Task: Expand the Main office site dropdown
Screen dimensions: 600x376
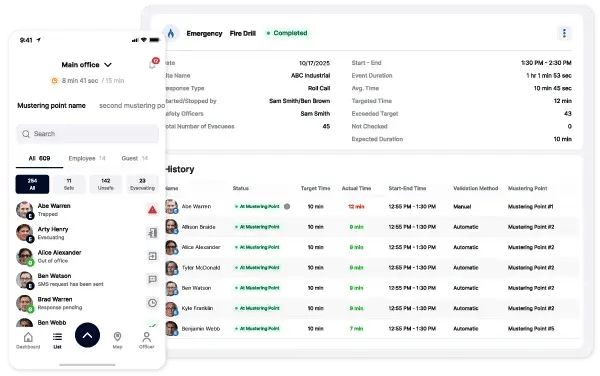Action: [86, 65]
